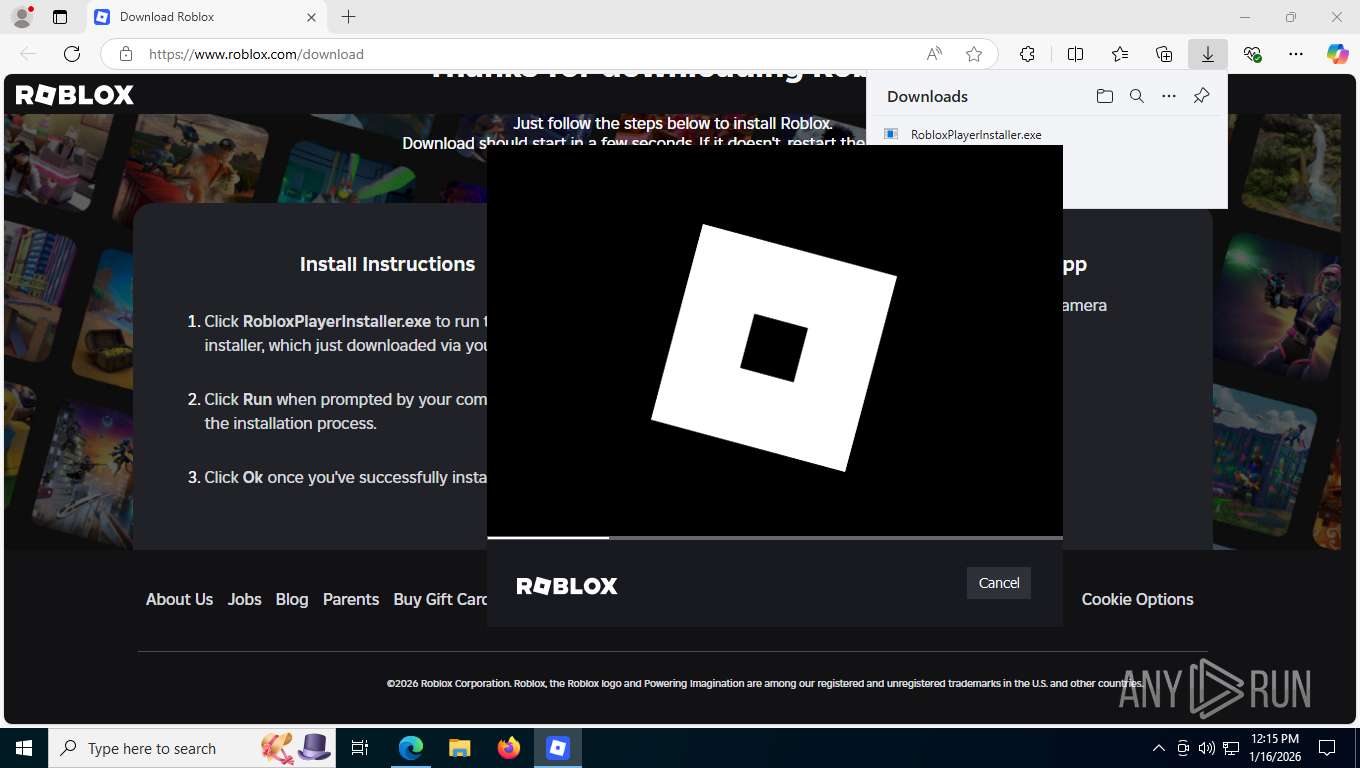This screenshot has height=768, width=1360.
Task: Open the Jobs footer link
Action: click(x=244, y=599)
